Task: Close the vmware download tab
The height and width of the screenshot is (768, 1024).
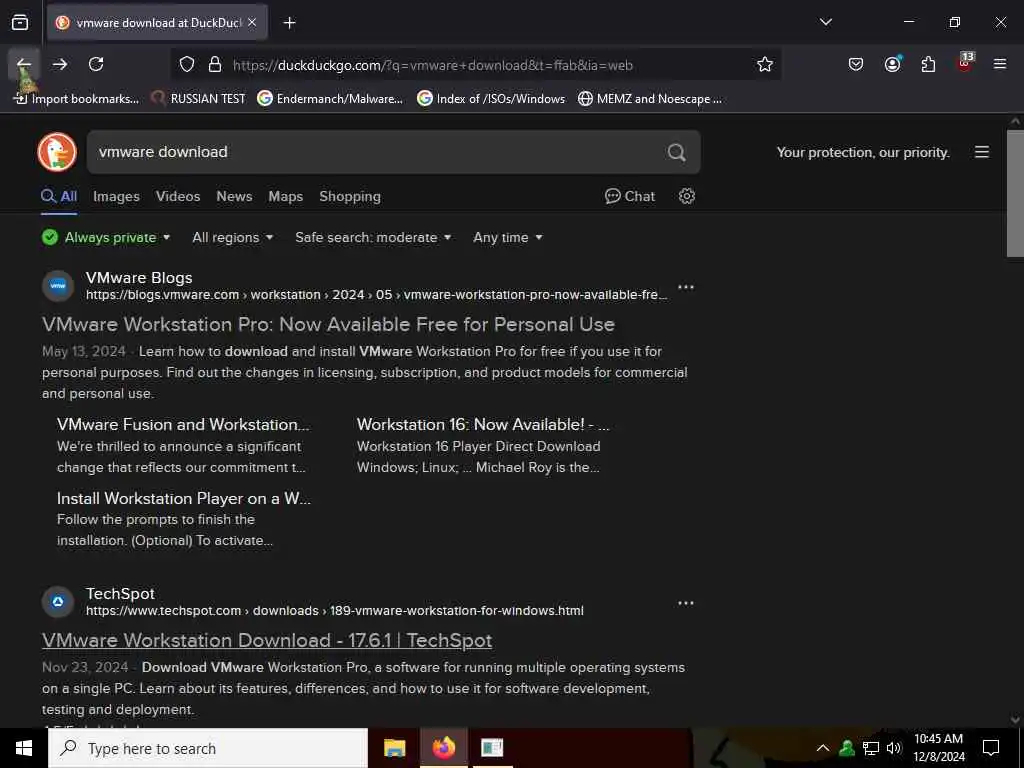Action: (252, 22)
